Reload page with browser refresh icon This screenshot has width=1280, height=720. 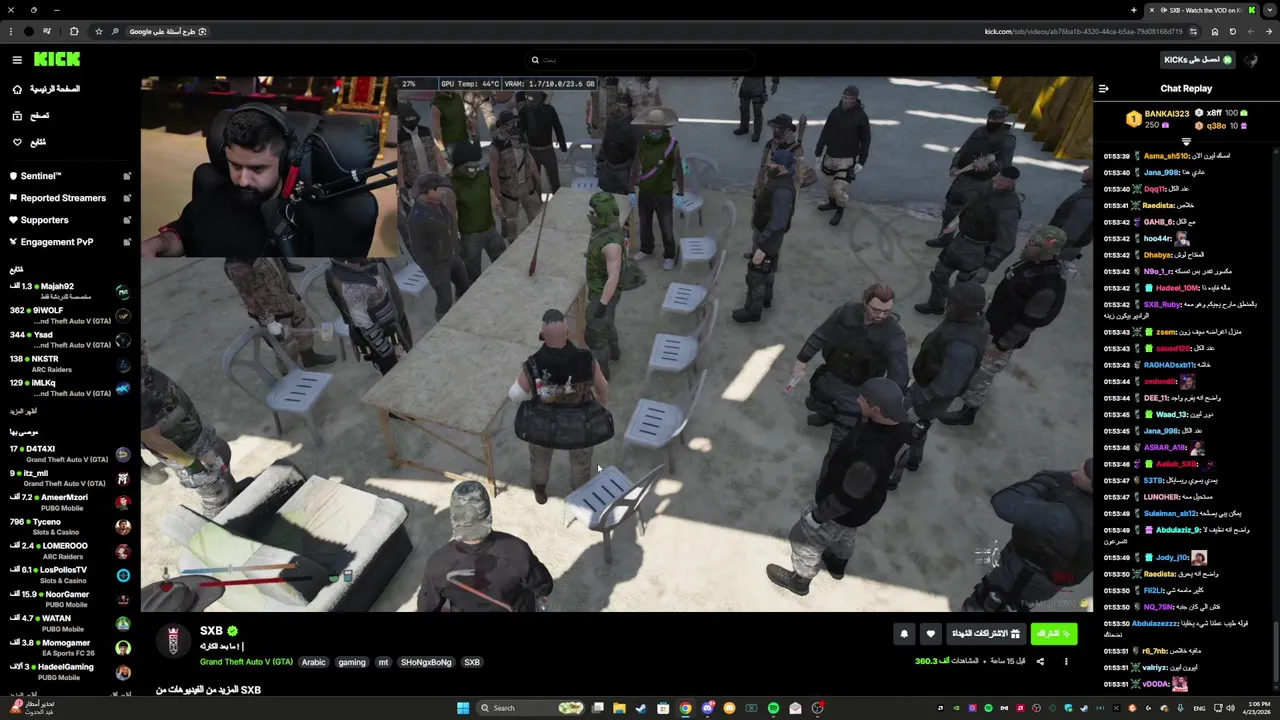1232,32
